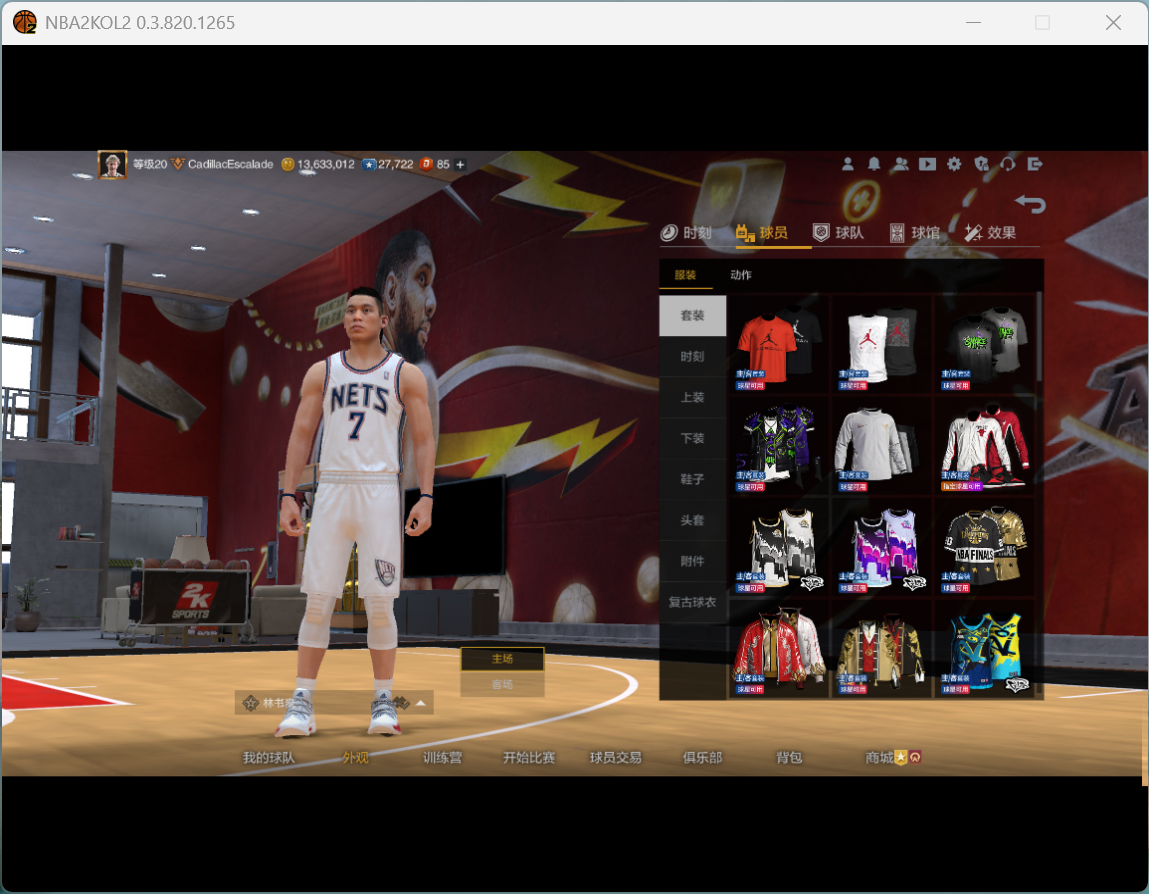
Task: Select the 鞋子 category
Action: 692,479
